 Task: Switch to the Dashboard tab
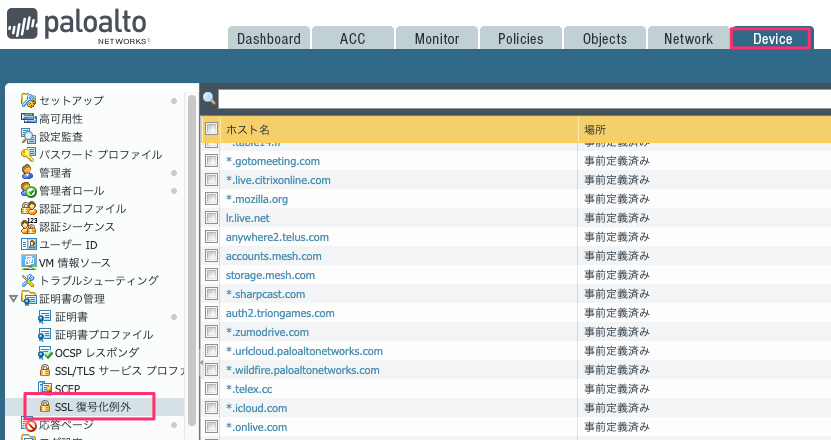pos(269,38)
